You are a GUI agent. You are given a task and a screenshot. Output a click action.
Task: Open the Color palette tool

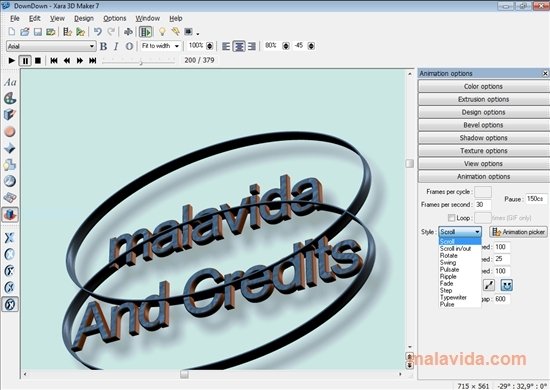coord(10,99)
